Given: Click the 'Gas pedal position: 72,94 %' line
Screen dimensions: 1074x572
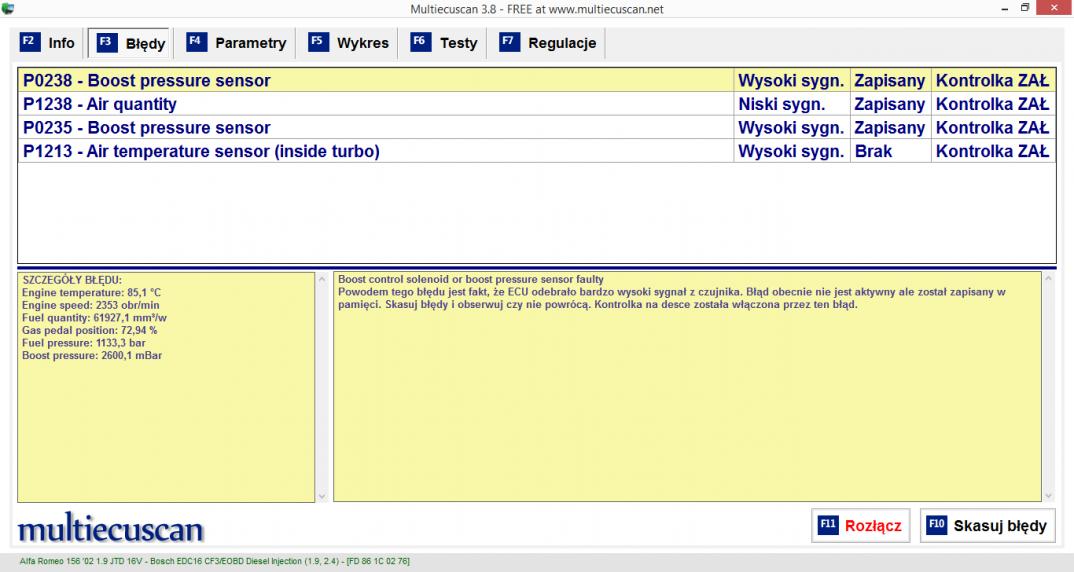Looking at the screenshot, I should [x=90, y=330].
